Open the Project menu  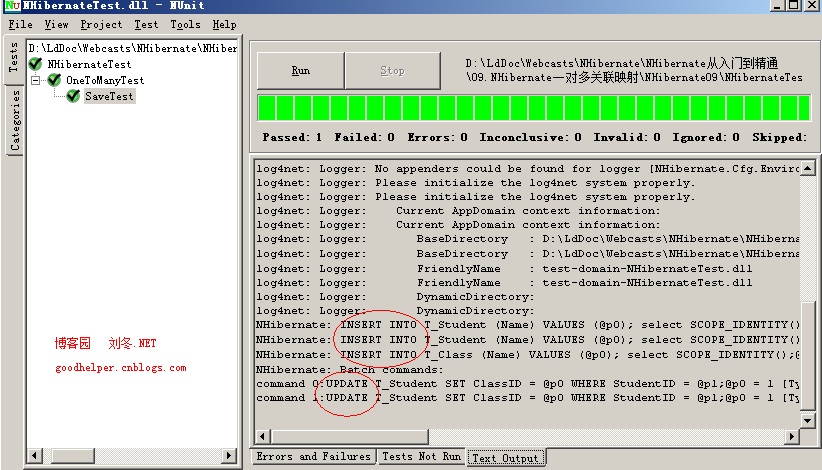pos(101,25)
